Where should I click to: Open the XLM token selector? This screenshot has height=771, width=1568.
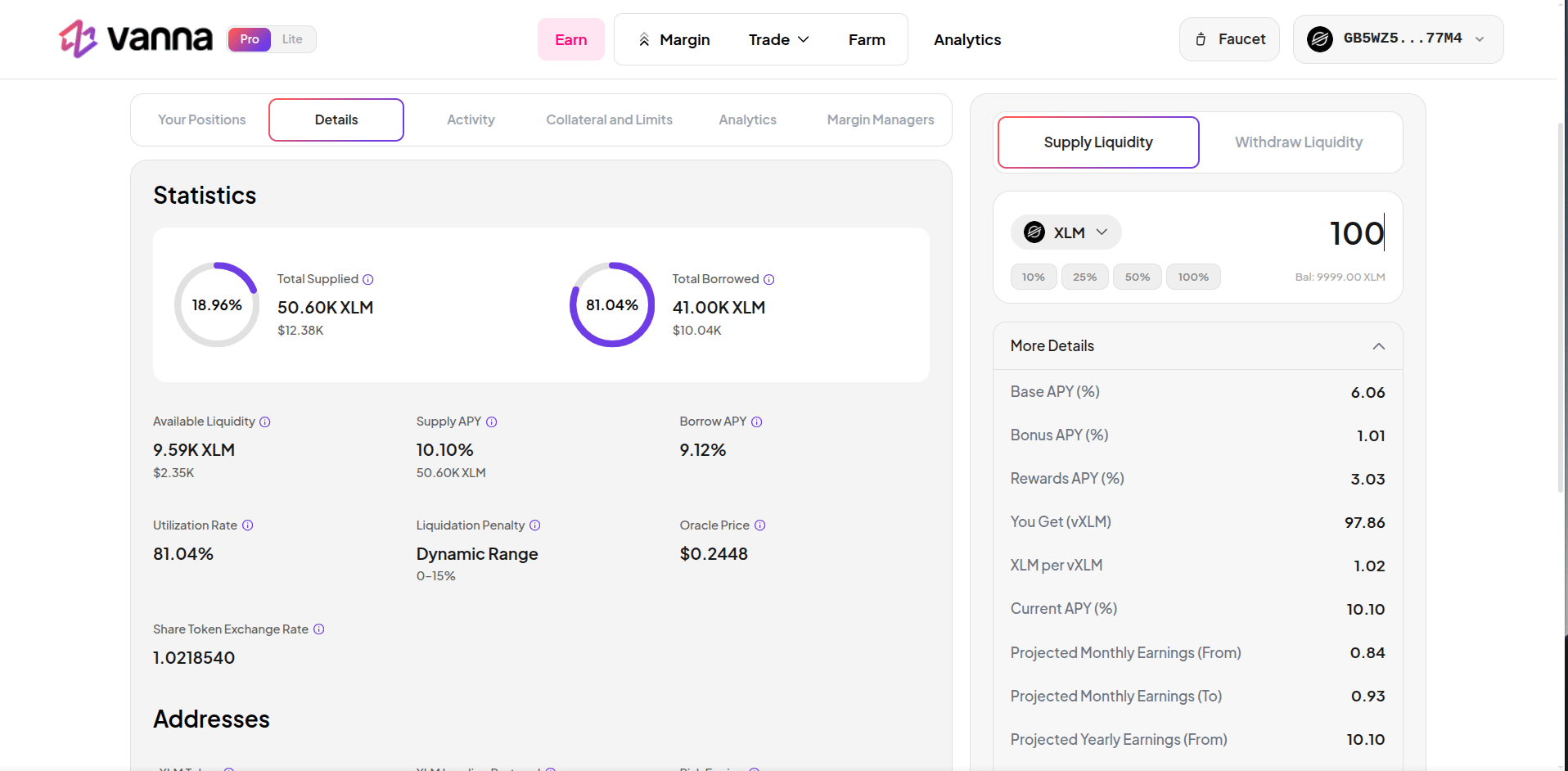pos(1066,232)
